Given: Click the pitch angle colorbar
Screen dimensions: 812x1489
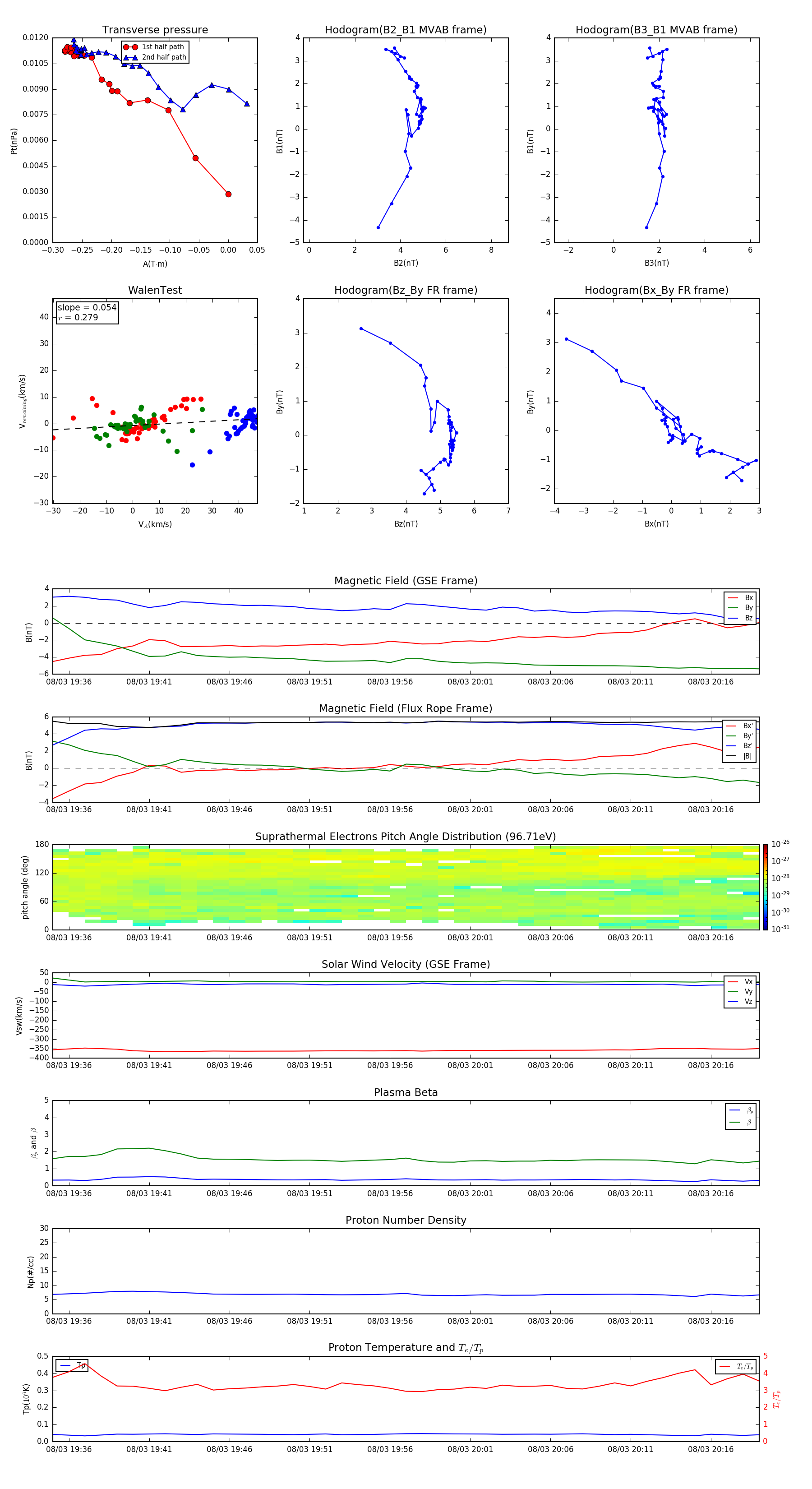Looking at the screenshot, I should click(x=765, y=887).
